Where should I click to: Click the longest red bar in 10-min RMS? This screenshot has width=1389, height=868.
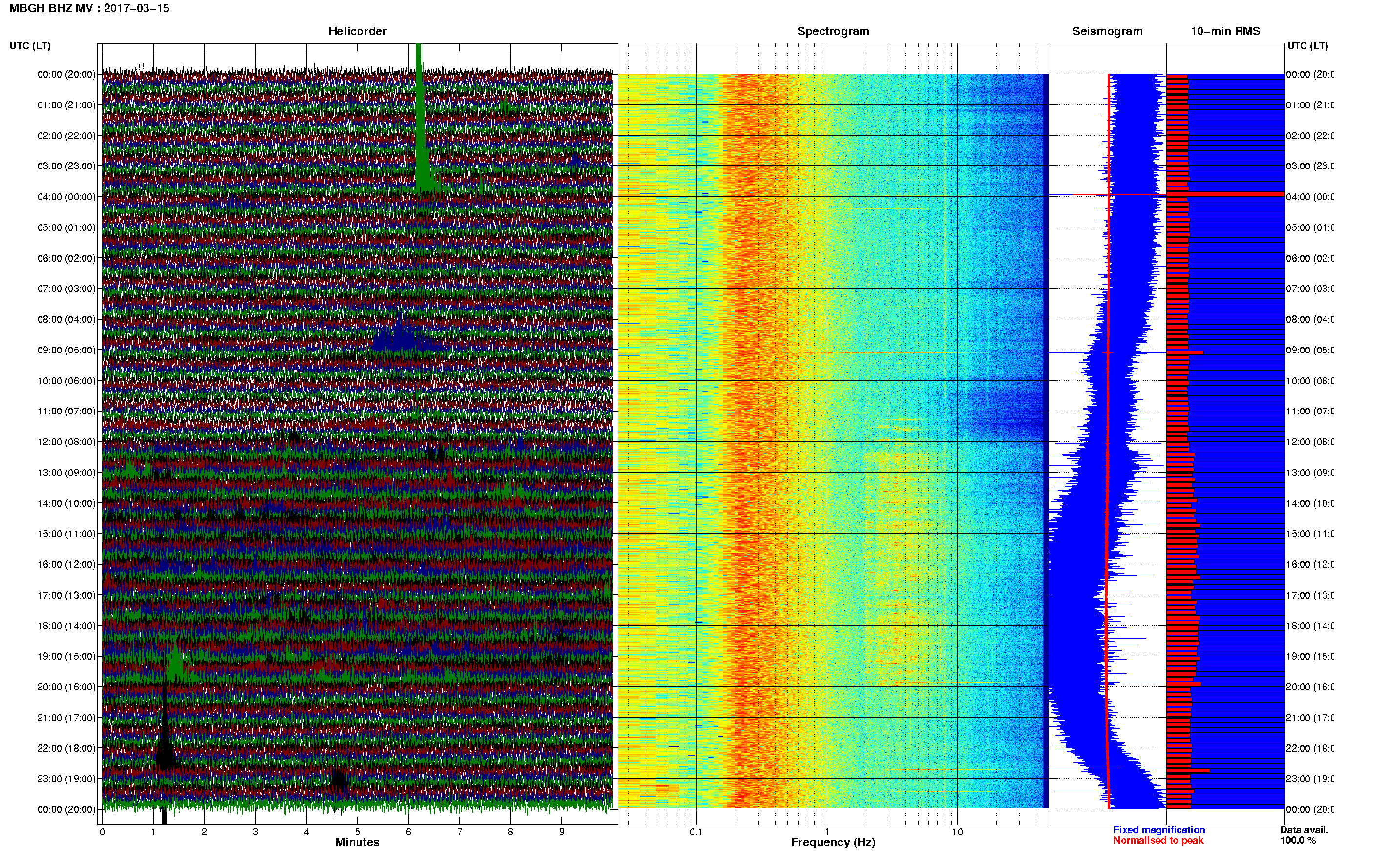1225,194
